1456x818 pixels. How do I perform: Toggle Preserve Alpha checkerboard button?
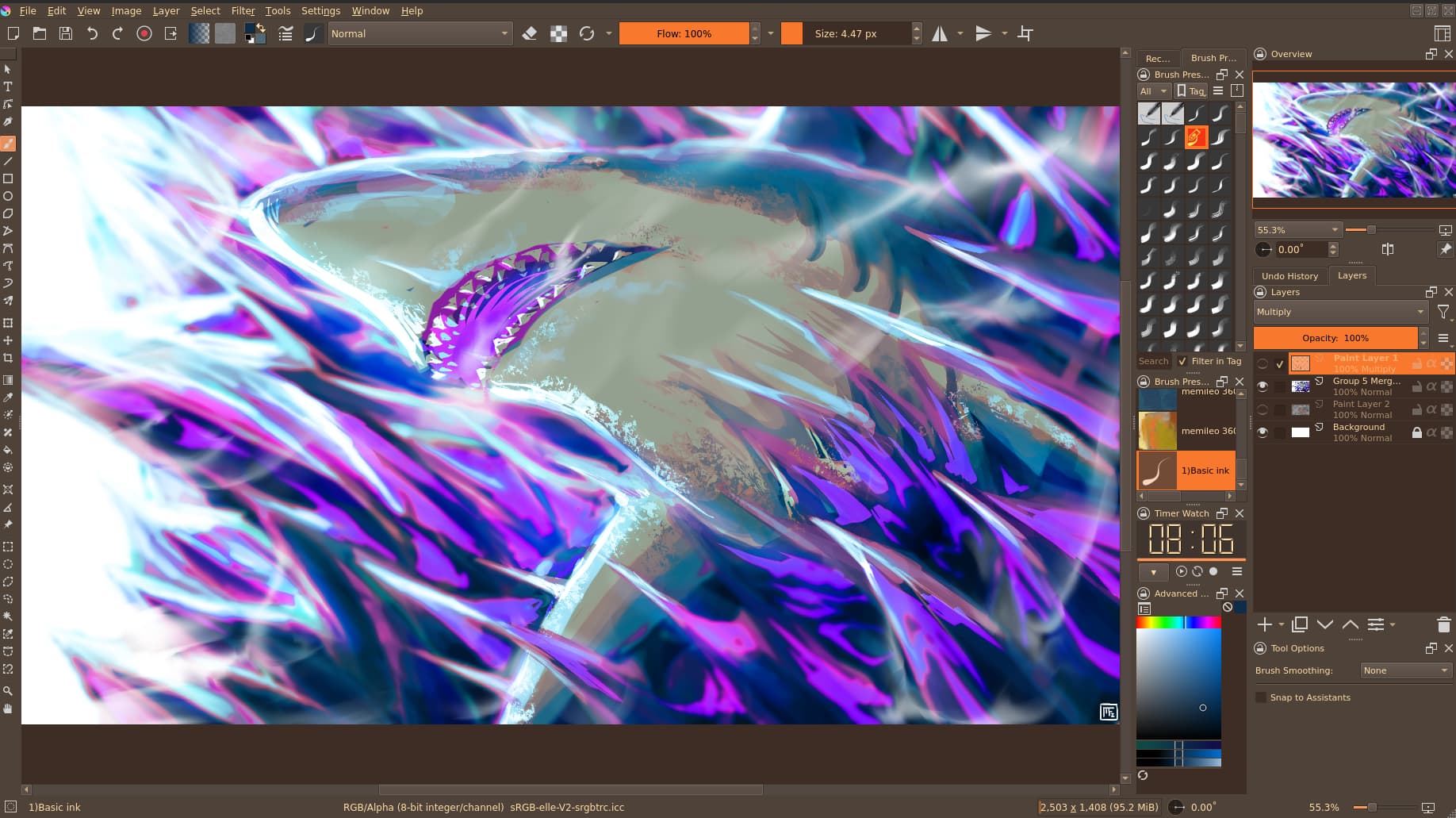click(x=559, y=33)
